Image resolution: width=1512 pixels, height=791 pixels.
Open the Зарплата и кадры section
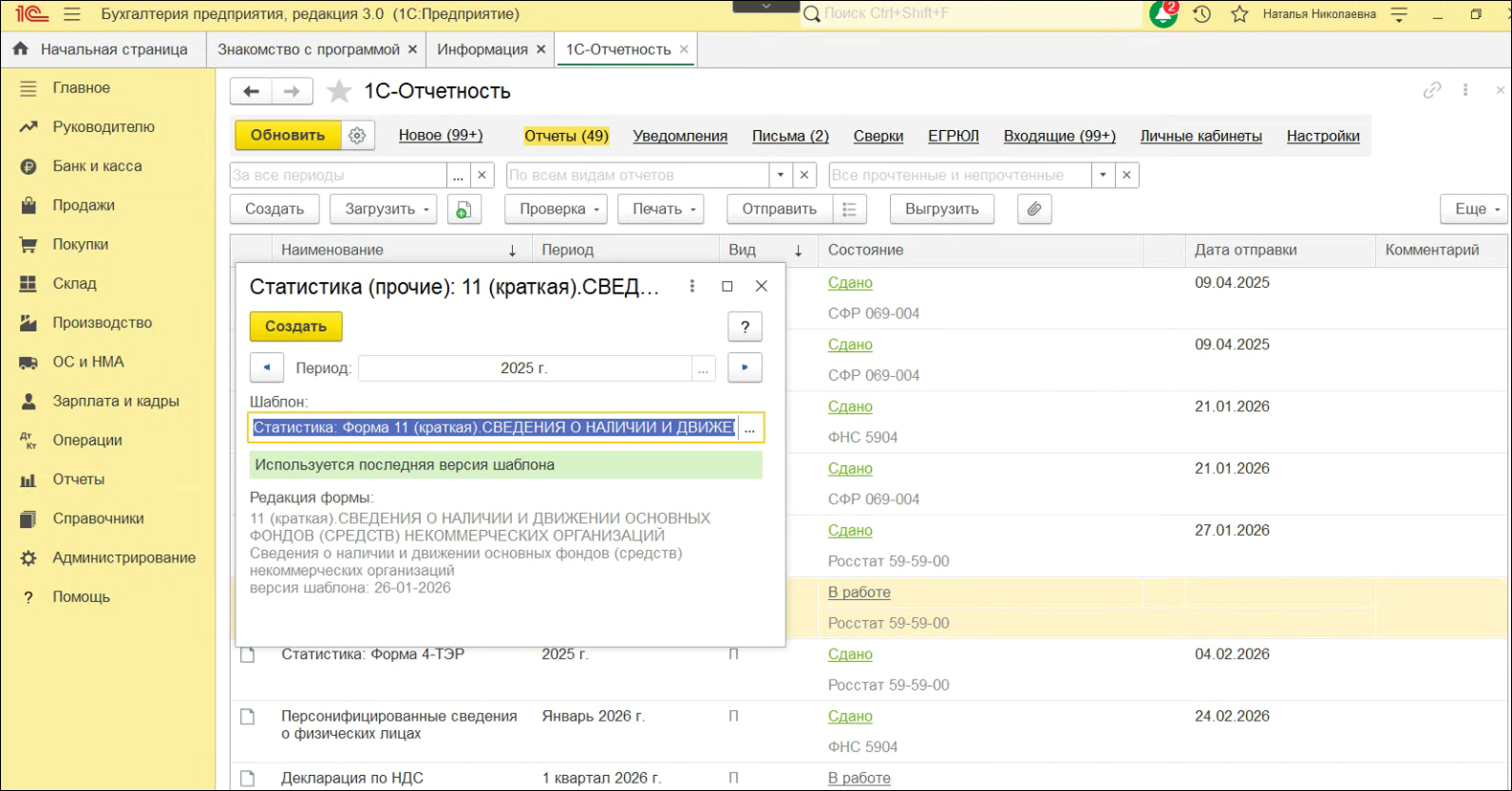(116, 402)
